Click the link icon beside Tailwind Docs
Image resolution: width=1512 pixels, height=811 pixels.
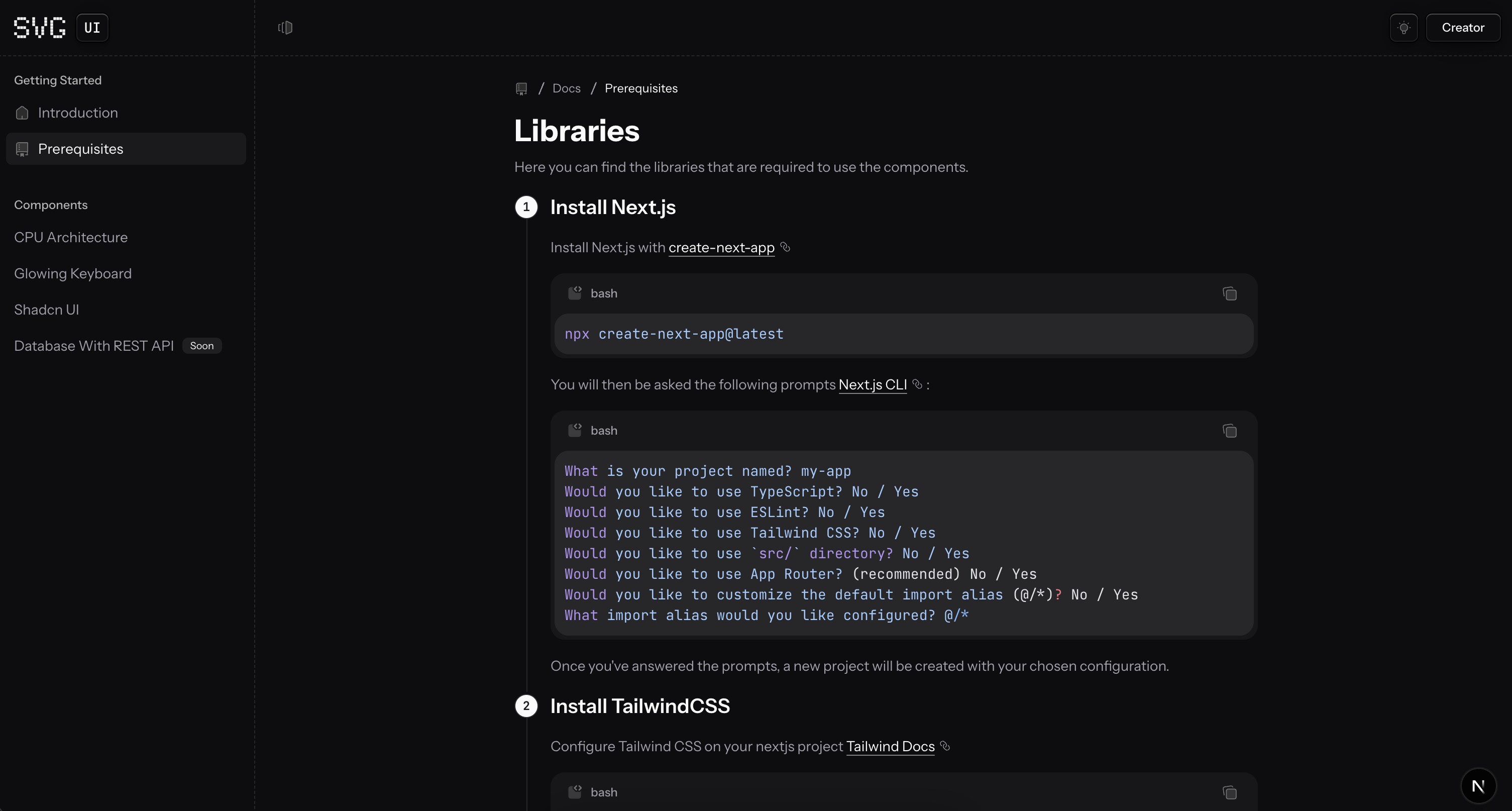(x=945, y=746)
